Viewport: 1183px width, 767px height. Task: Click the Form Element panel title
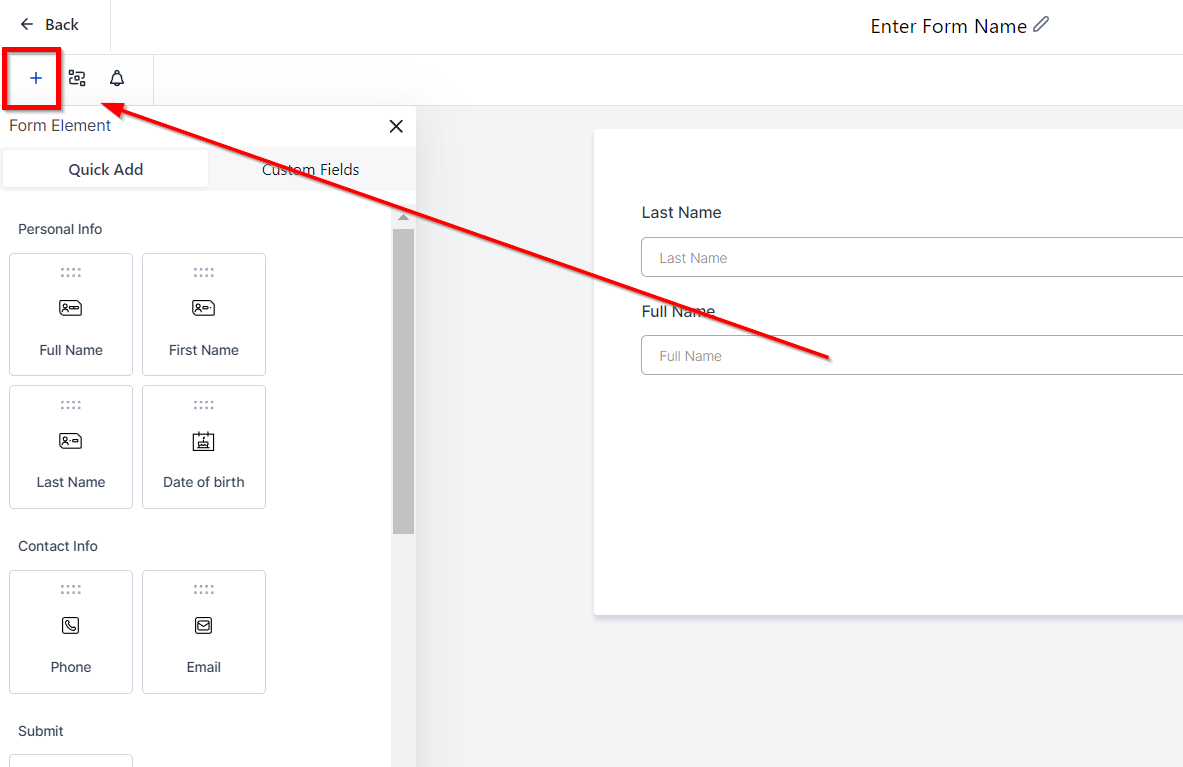[60, 125]
